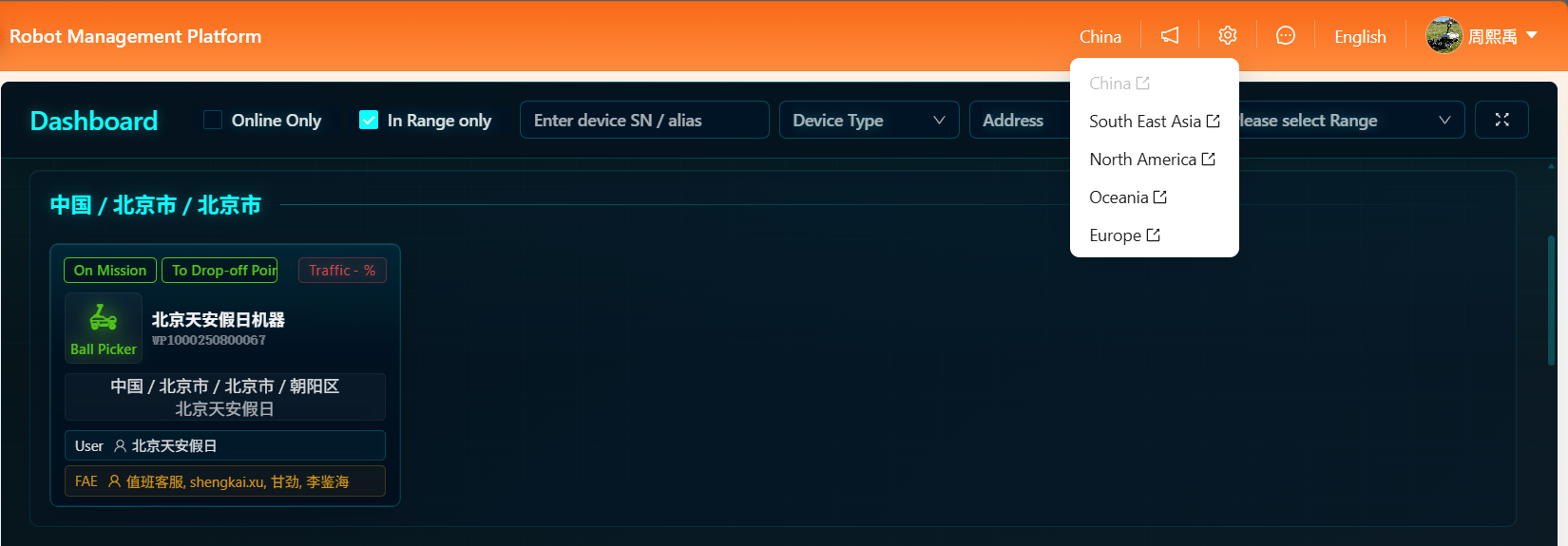The image size is (1568, 546).
Task: Click the Dashboard heading
Action: [x=94, y=121]
